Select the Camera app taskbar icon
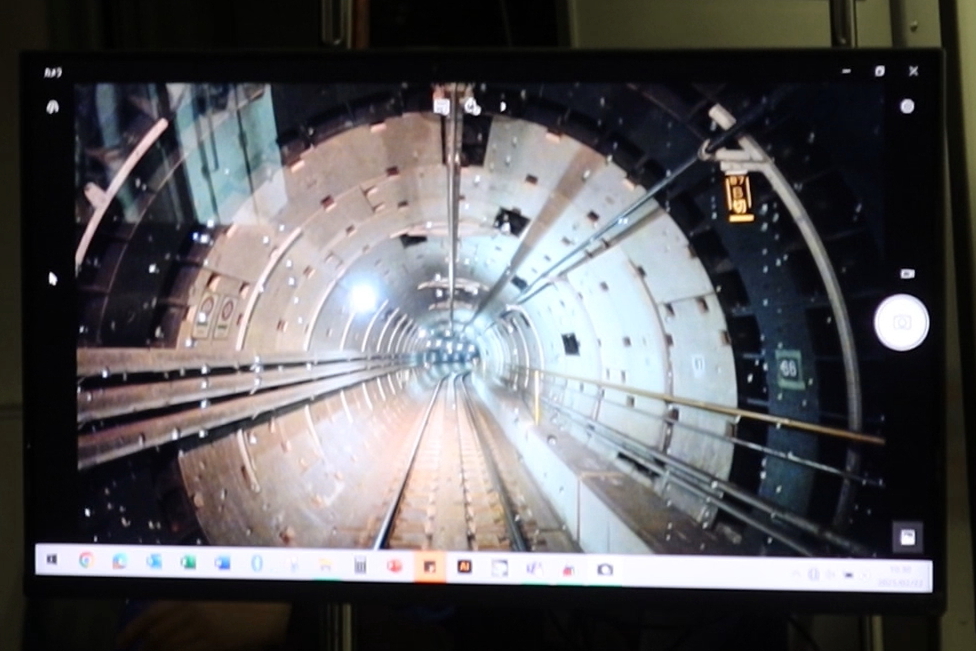This screenshot has height=651, width=976. 604,569
